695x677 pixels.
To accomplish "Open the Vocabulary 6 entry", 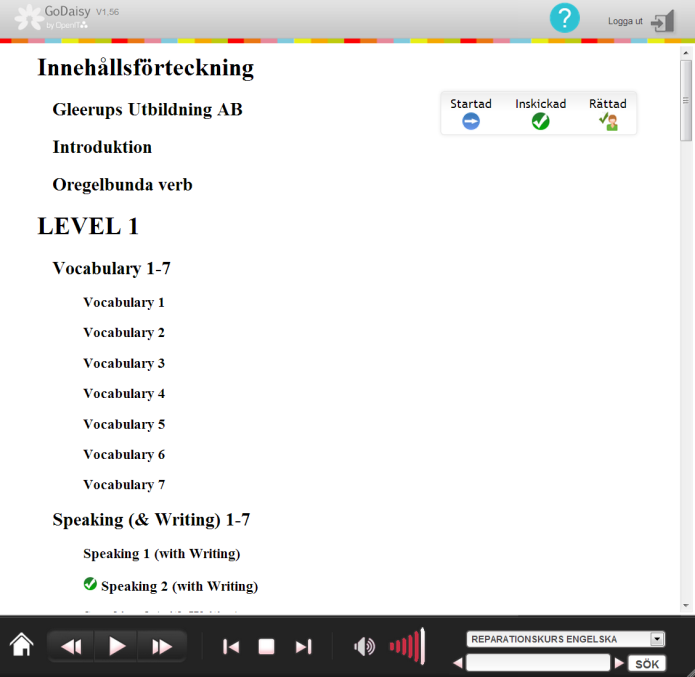I will point(124,454).
